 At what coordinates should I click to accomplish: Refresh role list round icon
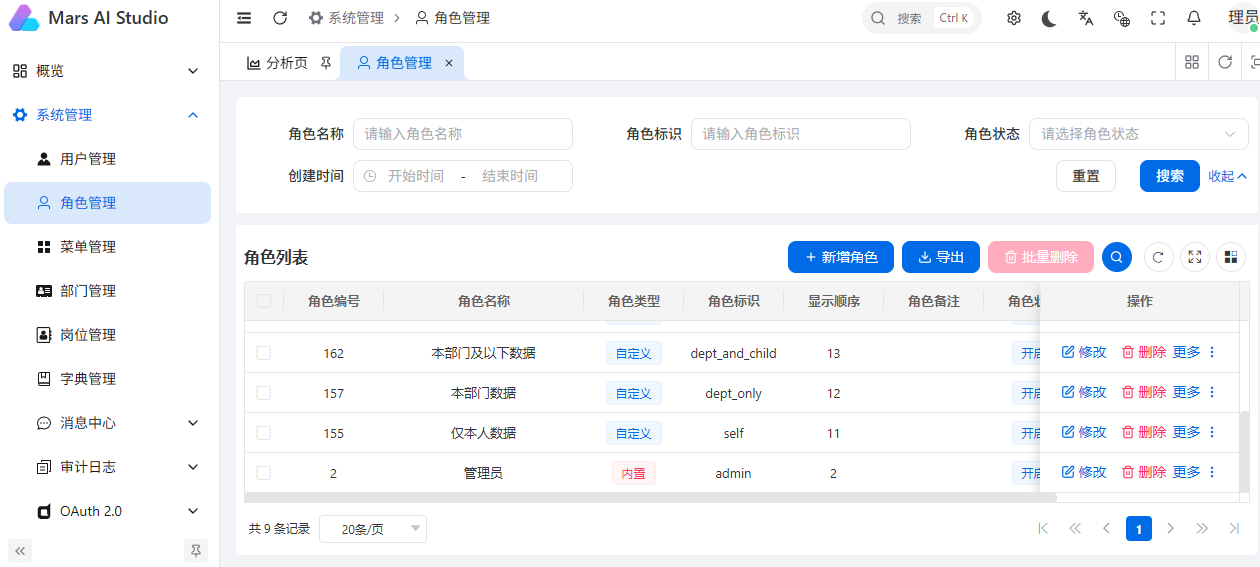1158,257
